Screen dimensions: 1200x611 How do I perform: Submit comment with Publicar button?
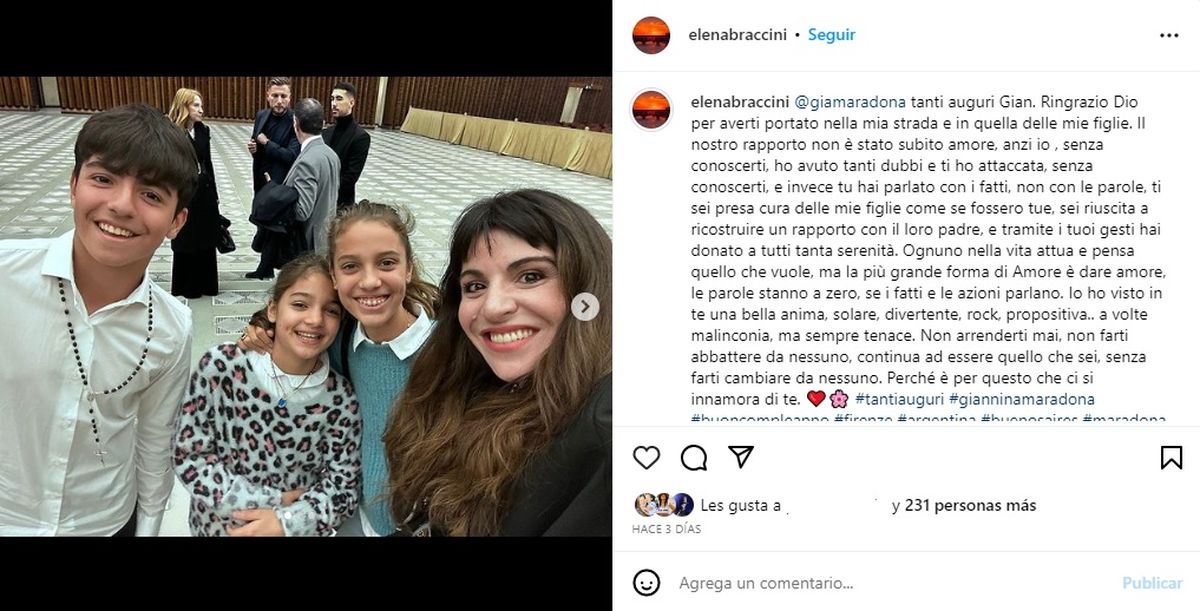tap(1152, 583)
